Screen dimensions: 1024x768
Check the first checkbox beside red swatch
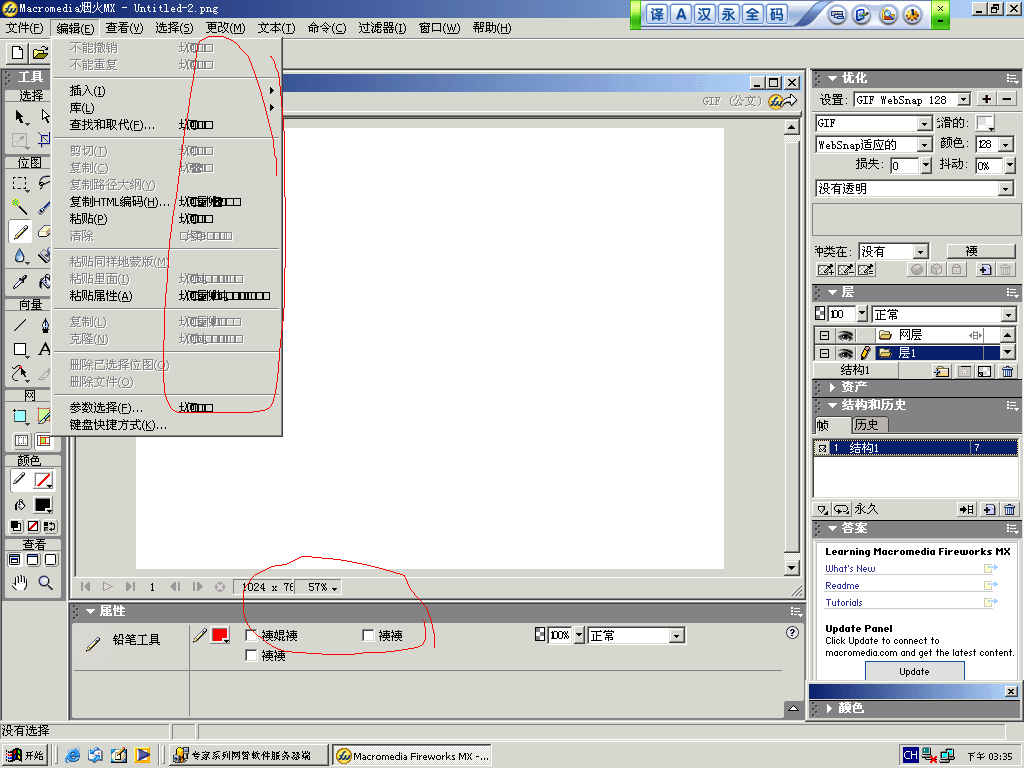click(252, 636)
